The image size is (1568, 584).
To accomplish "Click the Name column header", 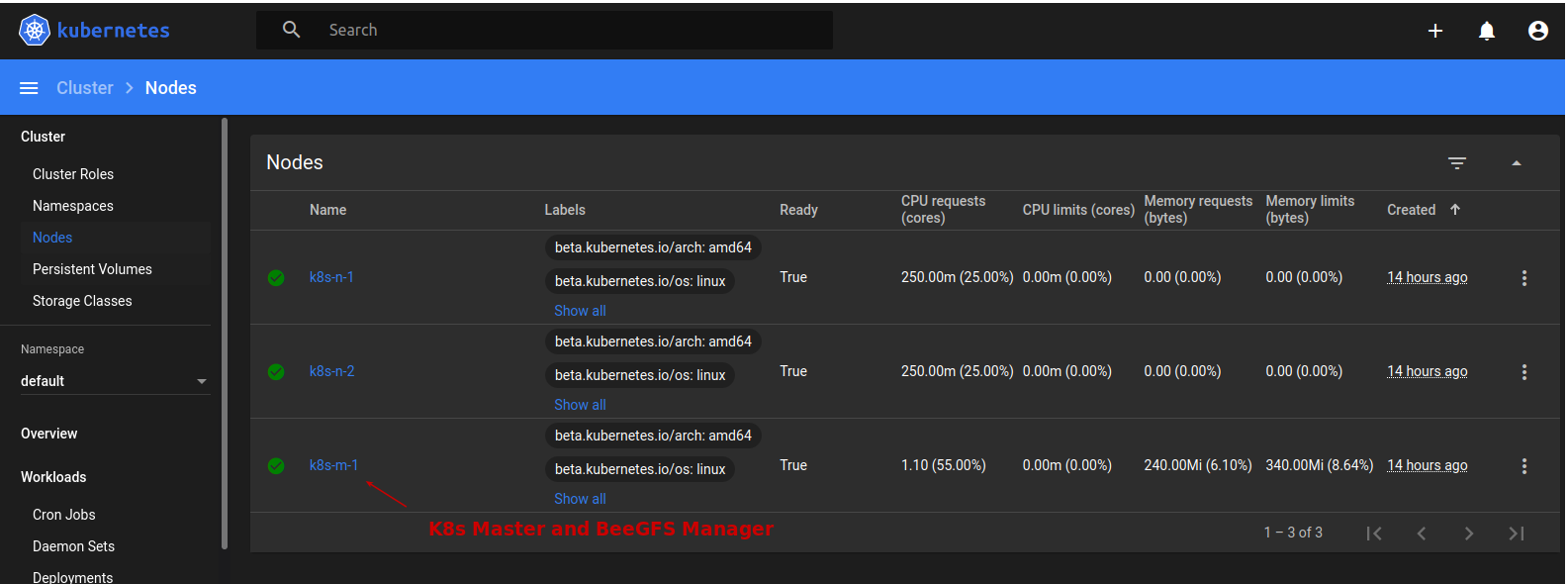I will pos(327,210).
